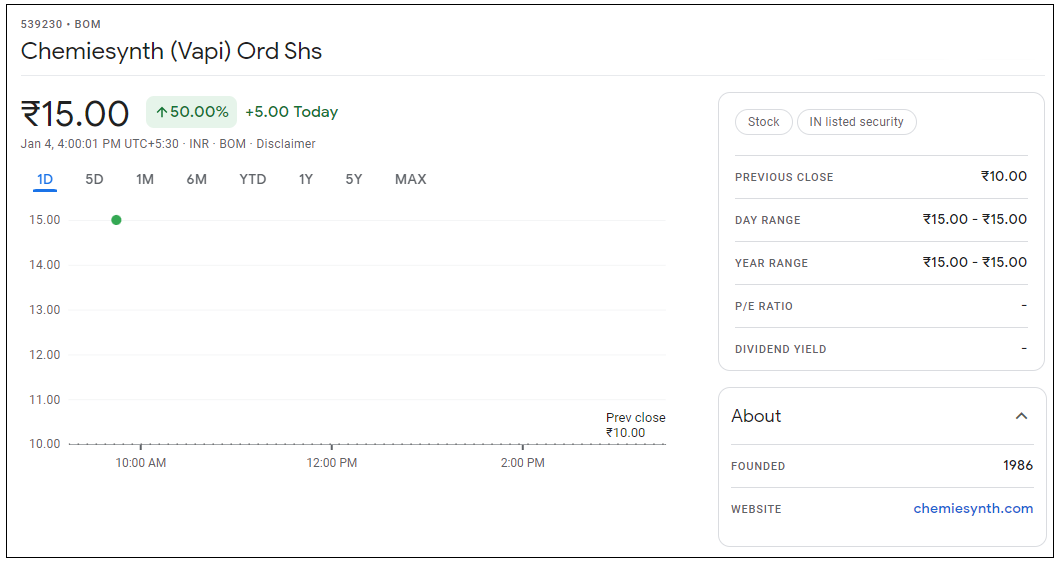Click the 10:00 AM axis label
1058x563 pixels.
[x=140, y=462]
